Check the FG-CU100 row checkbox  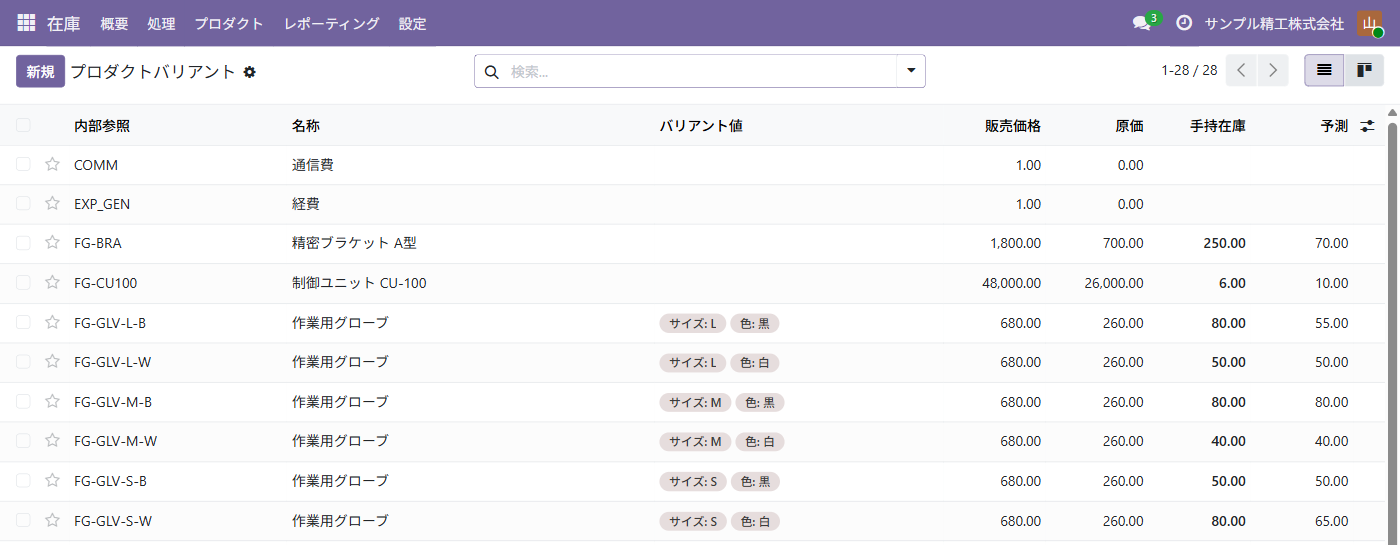tap(23, 283)
